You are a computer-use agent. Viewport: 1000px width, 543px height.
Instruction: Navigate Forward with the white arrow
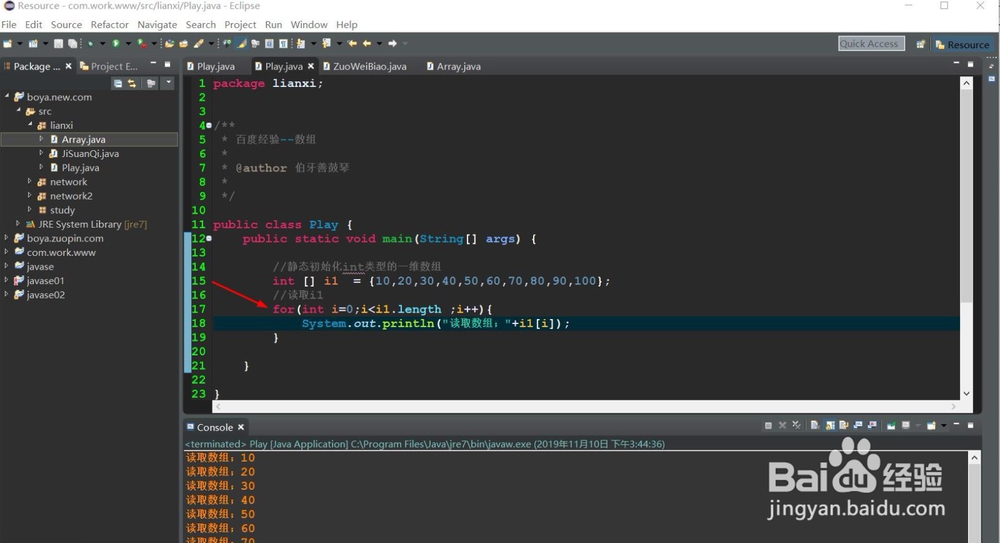coord(392,44)
